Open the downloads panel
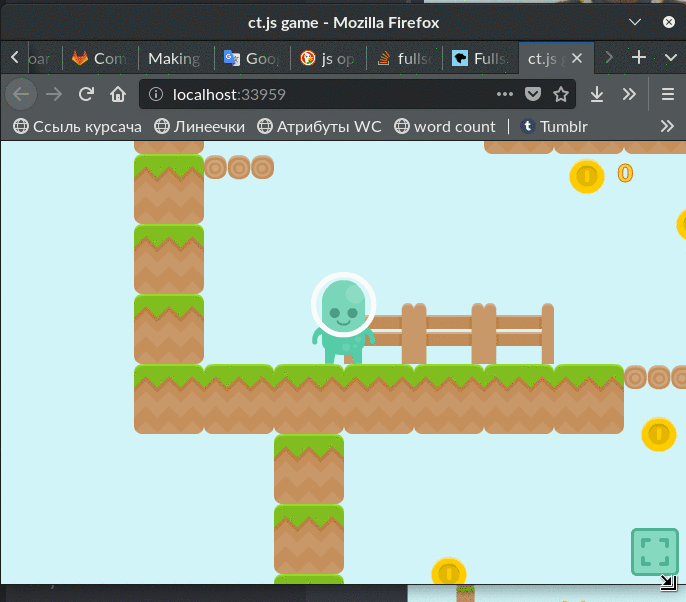The height and width of the screenshot is (602, 686). coord(597,94)
